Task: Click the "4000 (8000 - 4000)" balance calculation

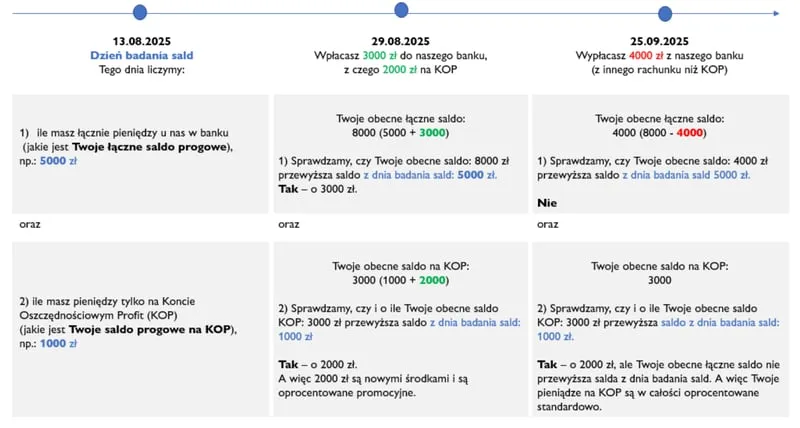Action: pos(660,132)
